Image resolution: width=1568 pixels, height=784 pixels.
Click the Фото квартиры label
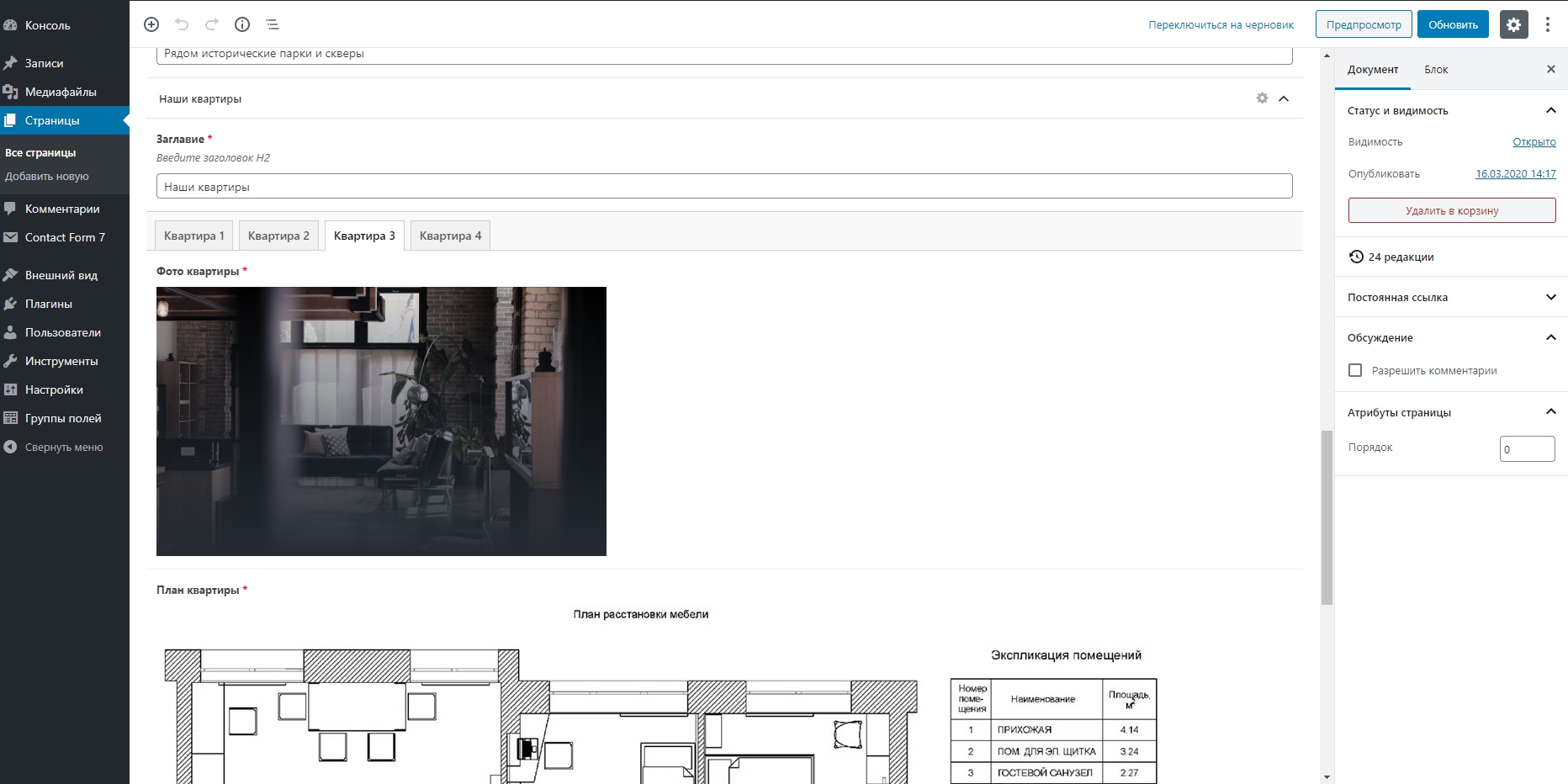[x=198, y=272]
